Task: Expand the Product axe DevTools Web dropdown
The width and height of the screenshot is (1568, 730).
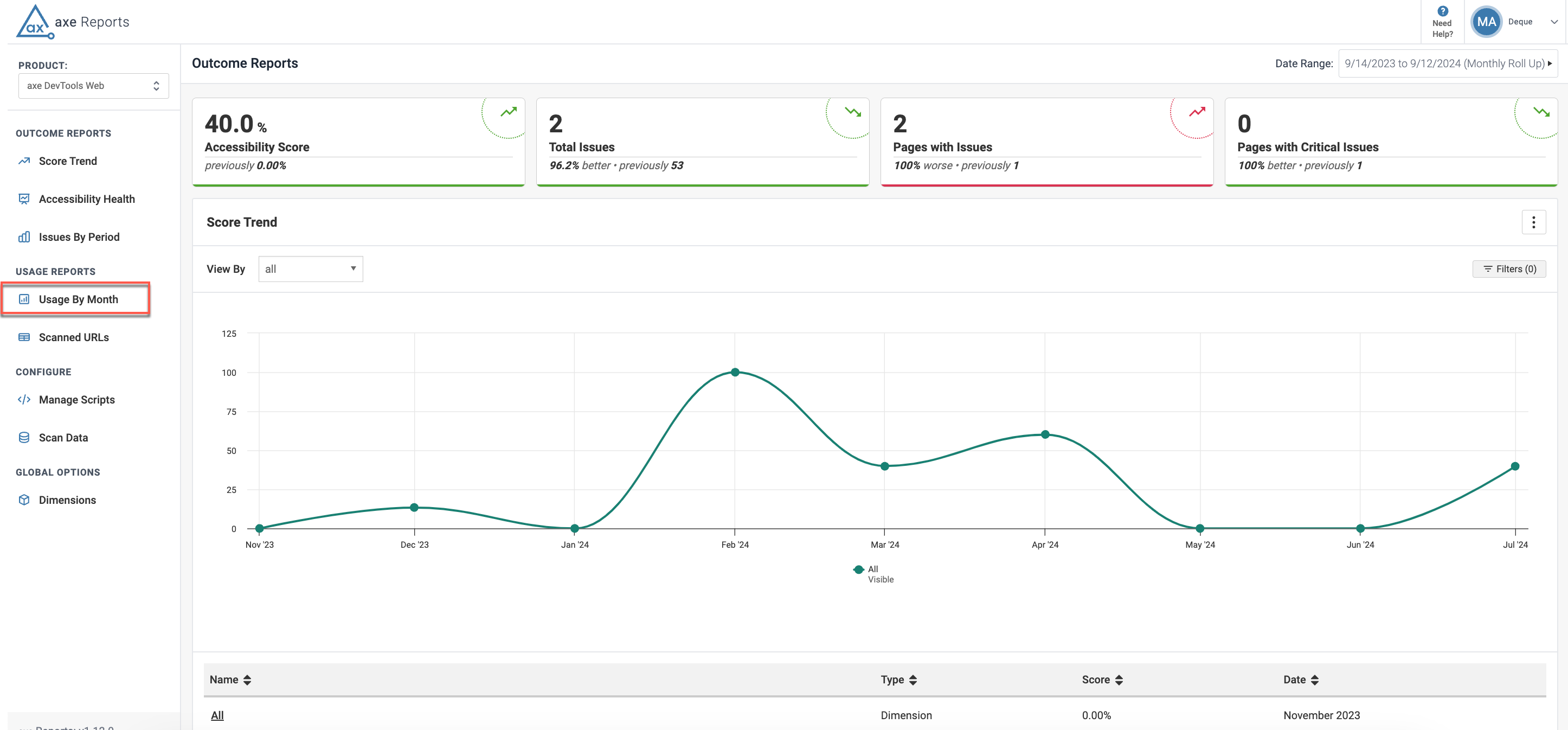Action: tap(93, 86)
